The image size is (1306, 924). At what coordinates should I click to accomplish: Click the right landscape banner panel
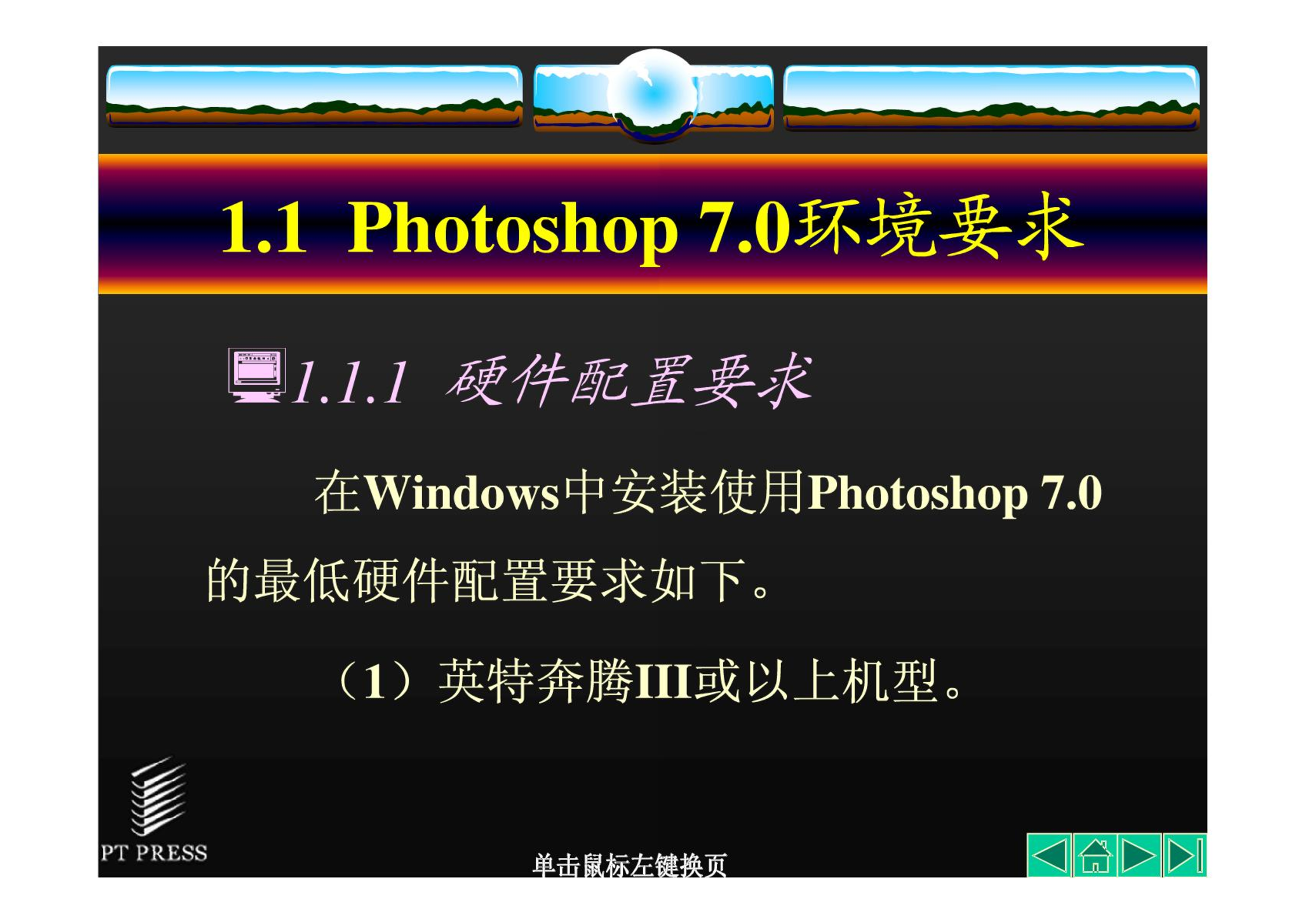[992, 97]
